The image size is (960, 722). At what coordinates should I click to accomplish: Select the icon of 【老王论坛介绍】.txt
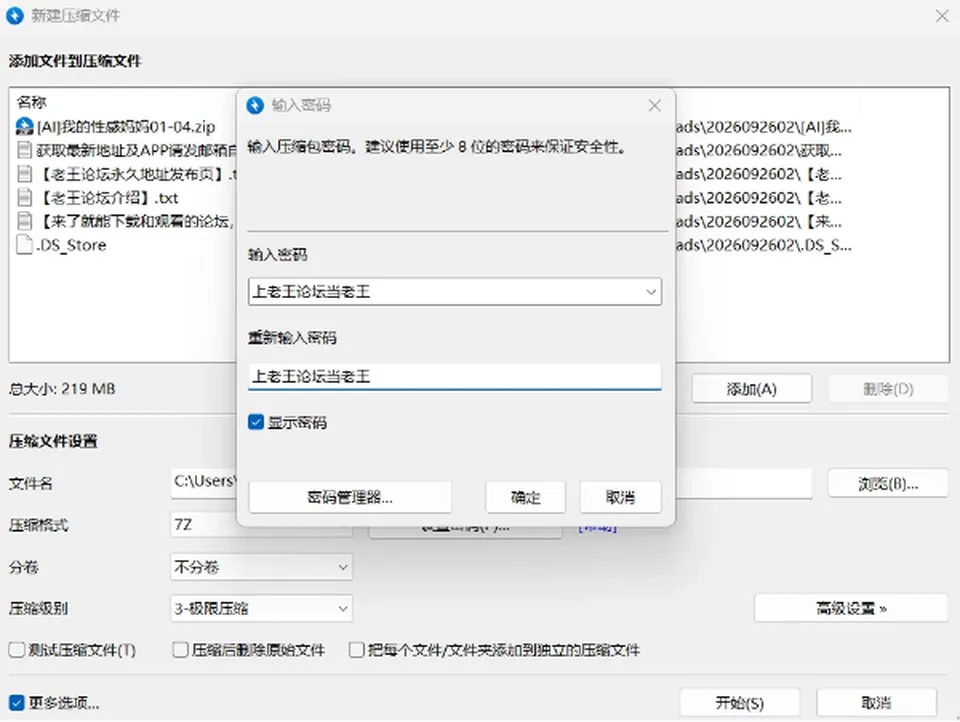click(x=24, y=198)
